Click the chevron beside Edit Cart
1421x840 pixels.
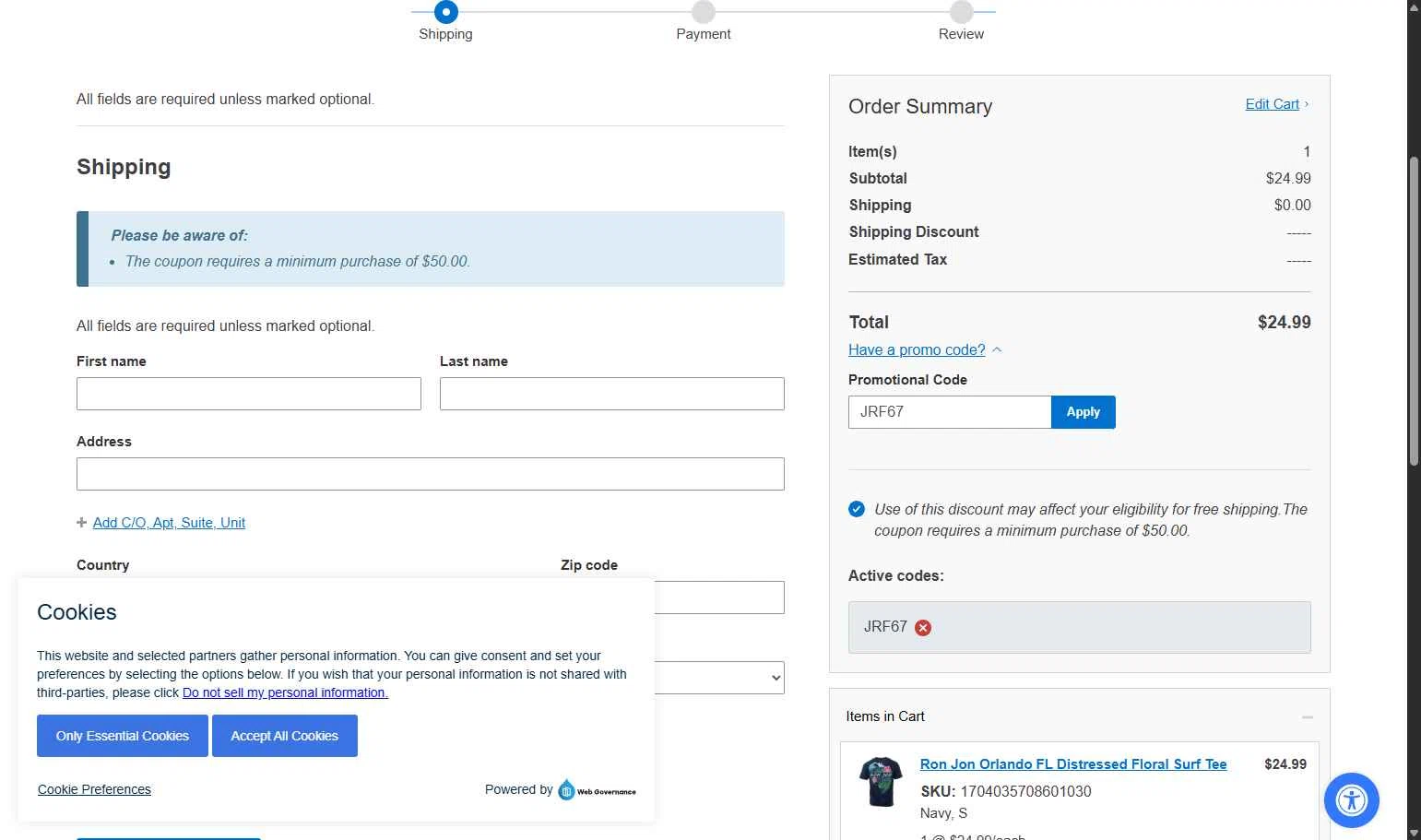(1307, 104)
